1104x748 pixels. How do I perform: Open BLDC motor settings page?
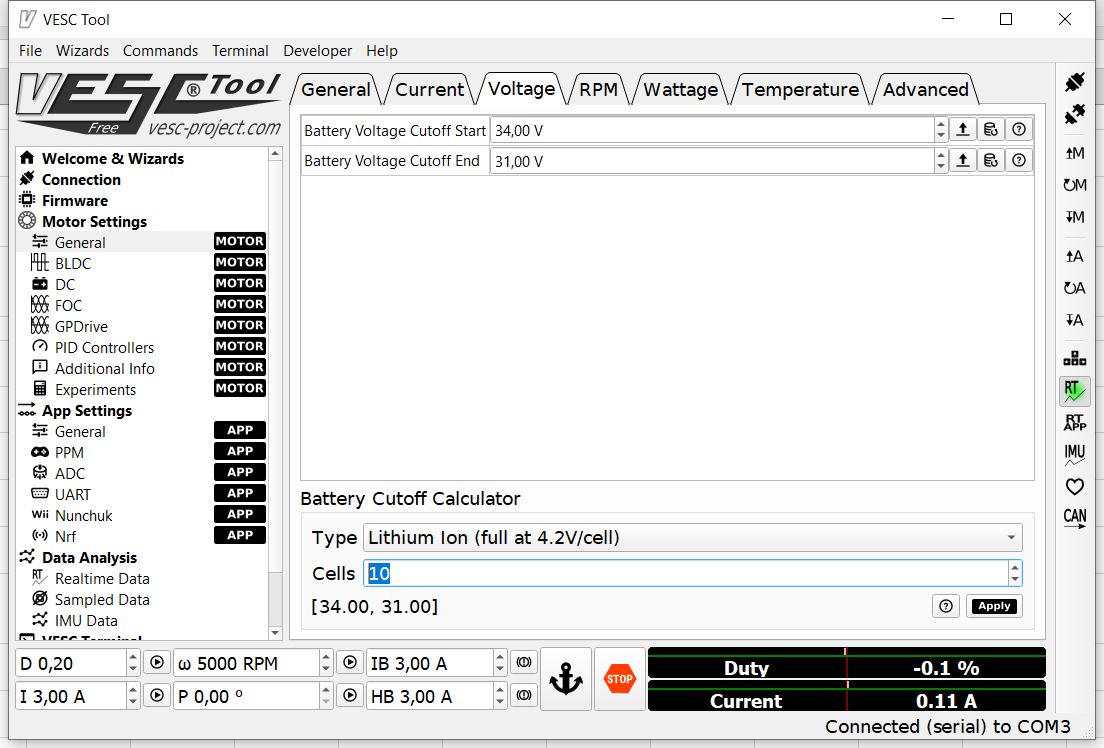tap(73, 263)
